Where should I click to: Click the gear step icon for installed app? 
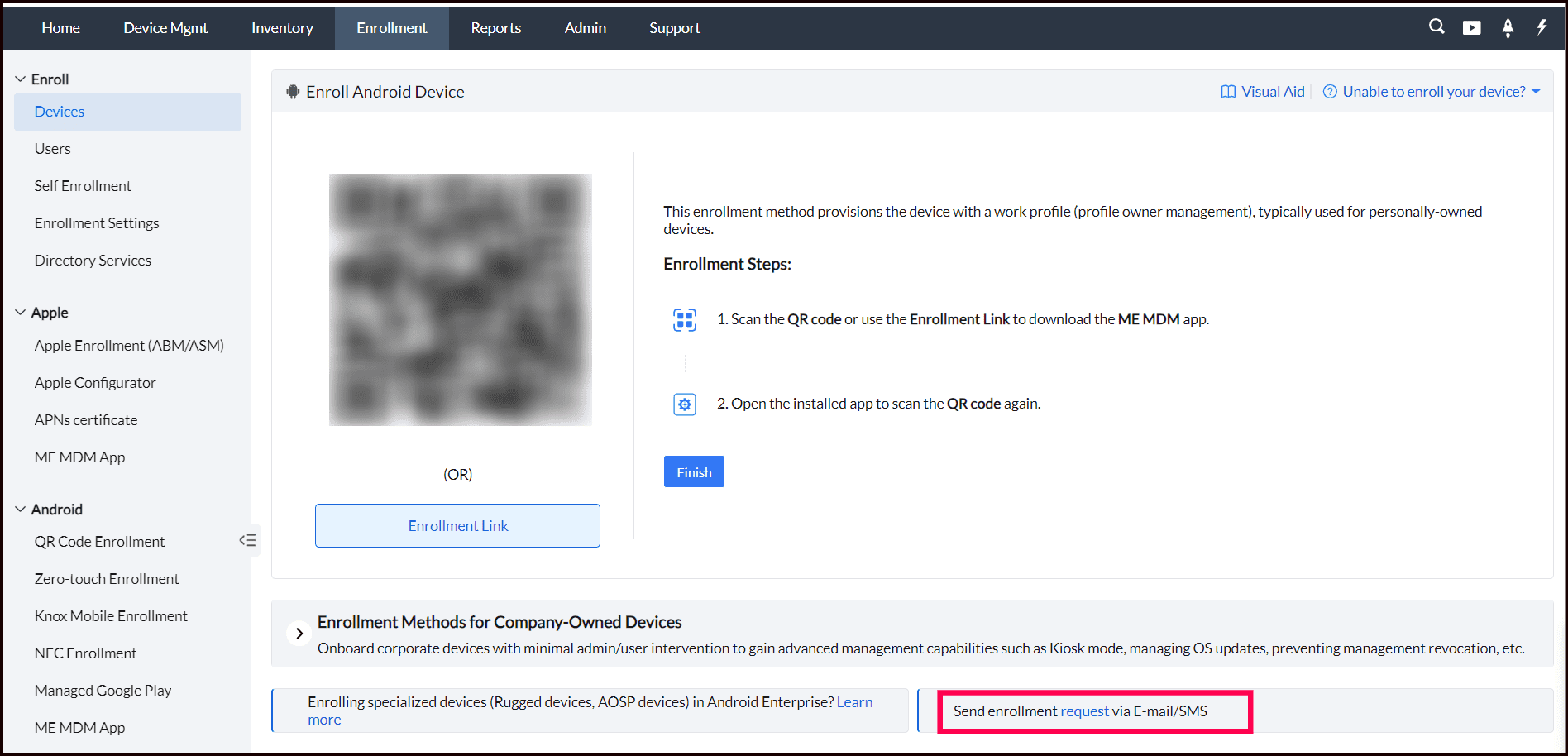tap(685, 404)
